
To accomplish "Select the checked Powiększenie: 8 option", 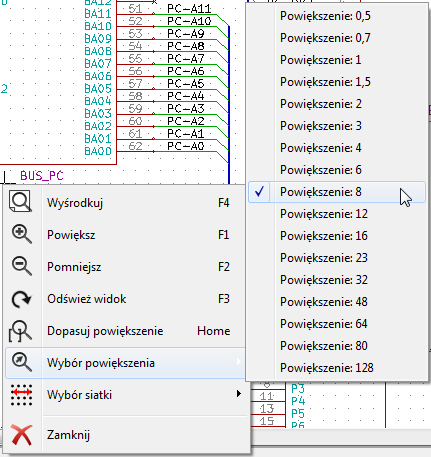I will [x=337, y=192].
